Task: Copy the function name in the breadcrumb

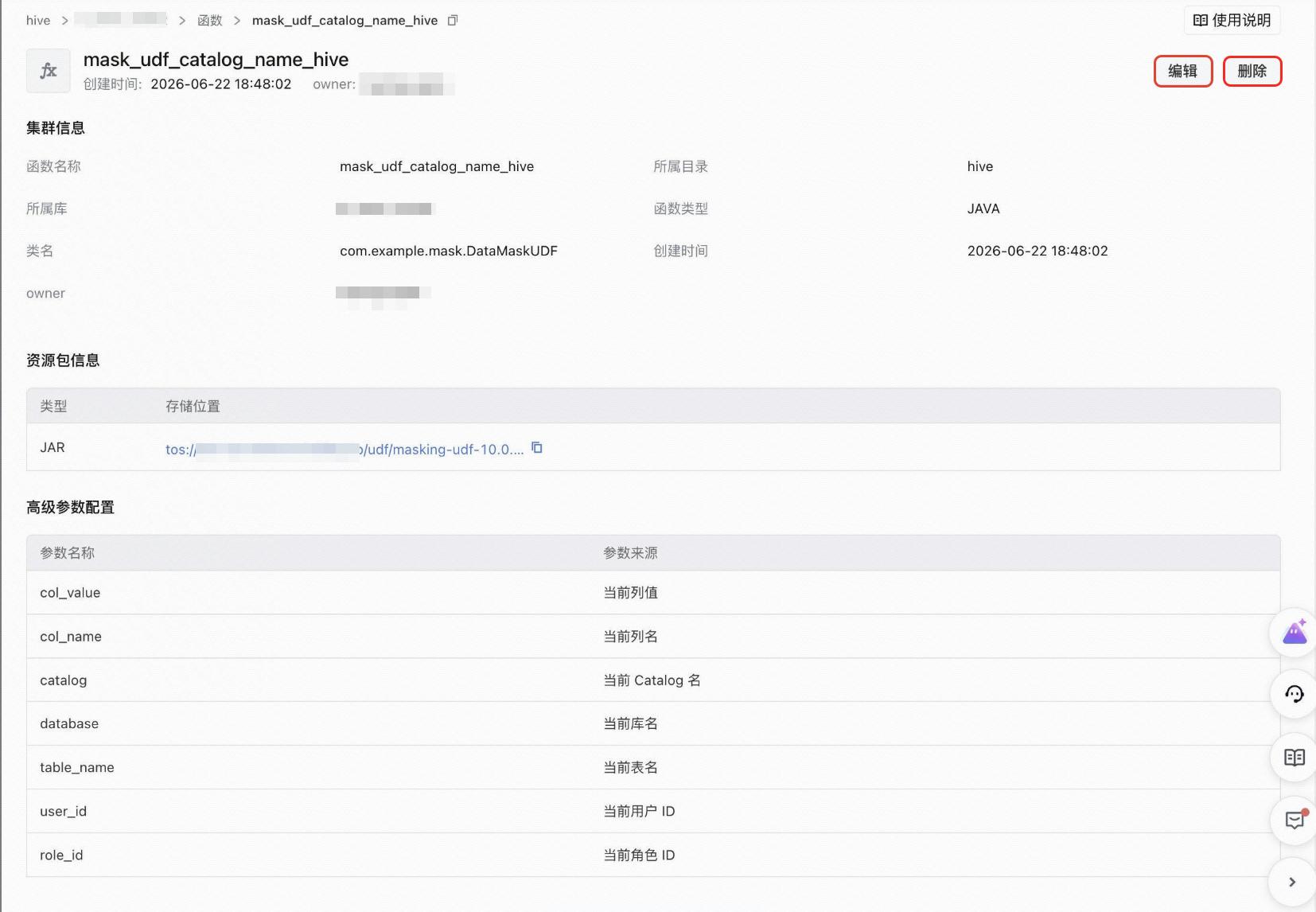Action: [x=453, y=20]
